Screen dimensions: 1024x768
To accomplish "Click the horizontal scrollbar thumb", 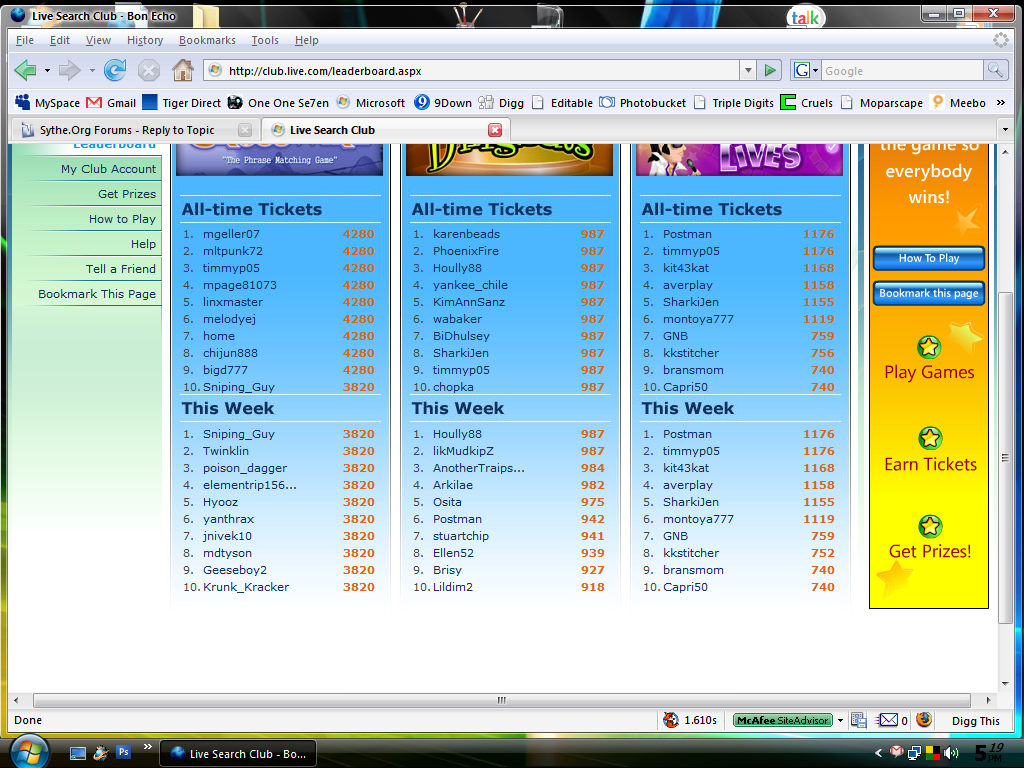I will coord(502,700).
